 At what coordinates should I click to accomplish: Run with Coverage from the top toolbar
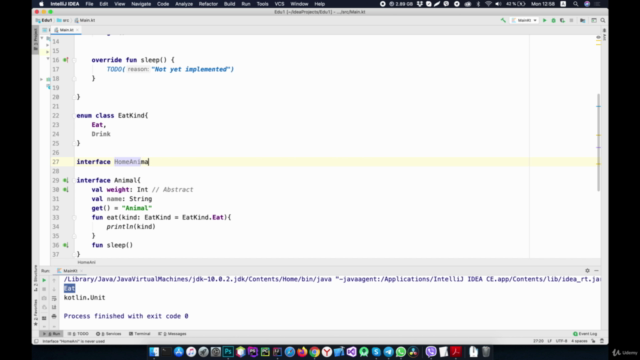point(562,20)
